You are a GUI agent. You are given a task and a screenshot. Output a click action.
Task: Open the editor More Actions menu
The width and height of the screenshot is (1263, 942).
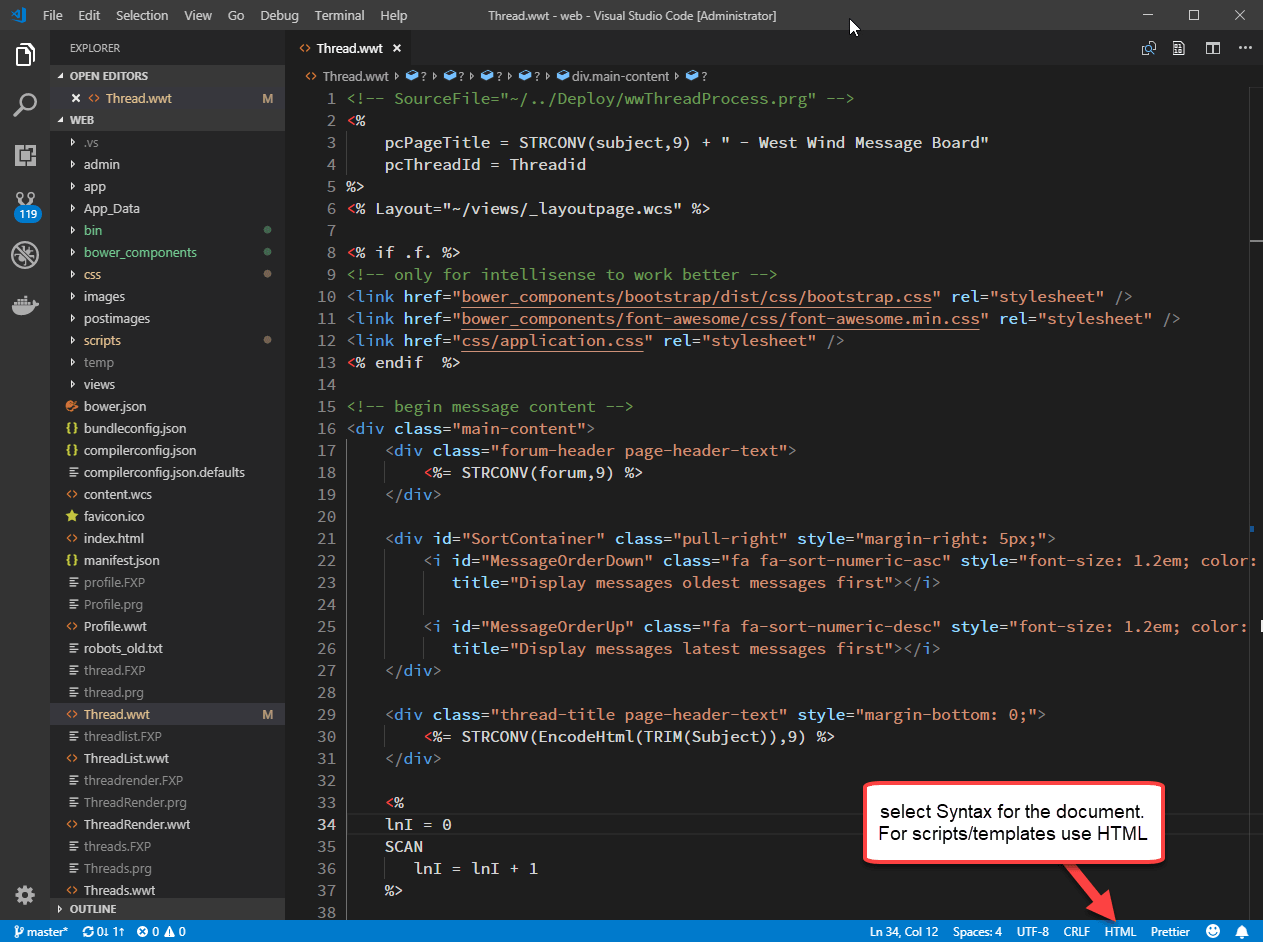1245,48
